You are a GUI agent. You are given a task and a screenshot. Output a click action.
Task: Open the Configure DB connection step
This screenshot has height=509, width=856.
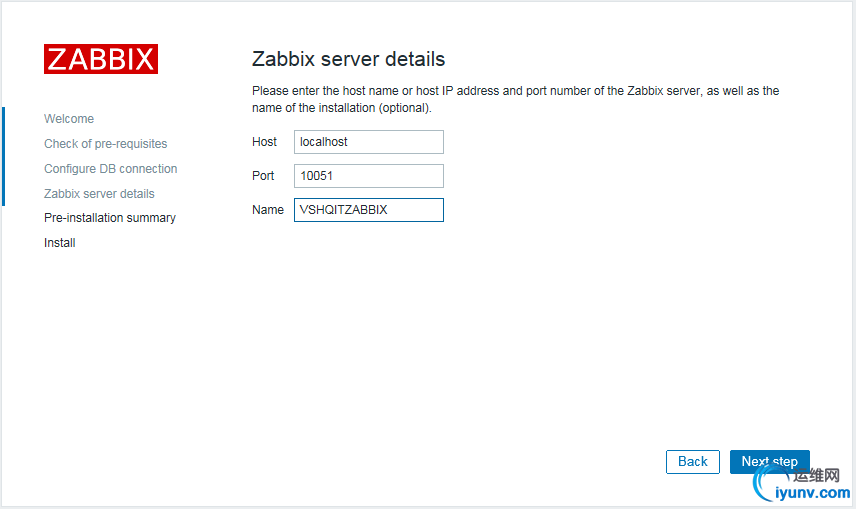click(110, 169)
